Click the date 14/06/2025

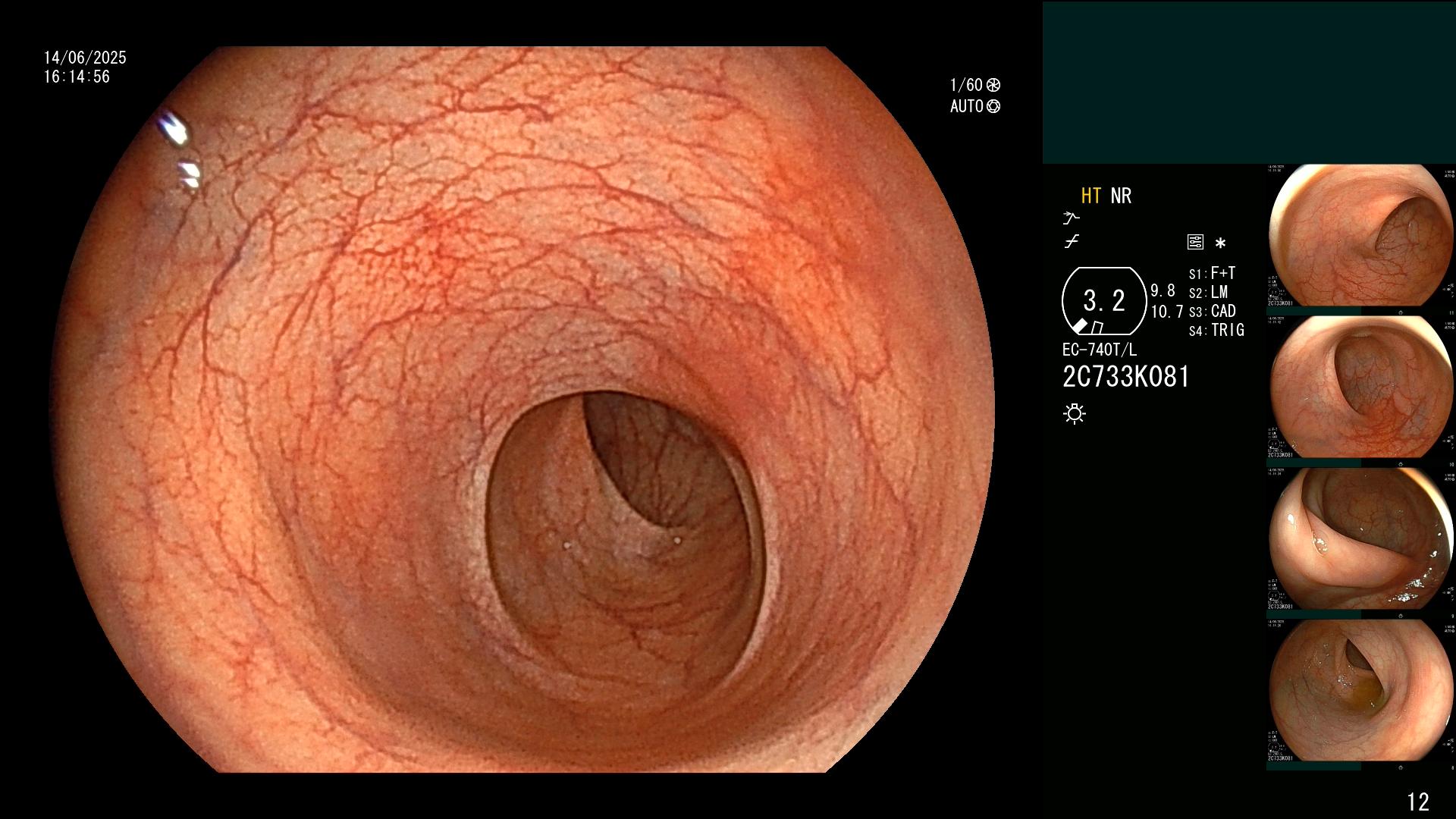(x=85, y=58)
